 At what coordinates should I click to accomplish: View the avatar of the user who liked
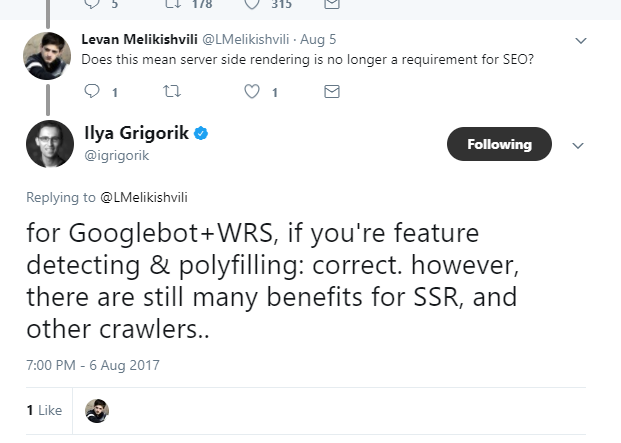tap(97, 410)
